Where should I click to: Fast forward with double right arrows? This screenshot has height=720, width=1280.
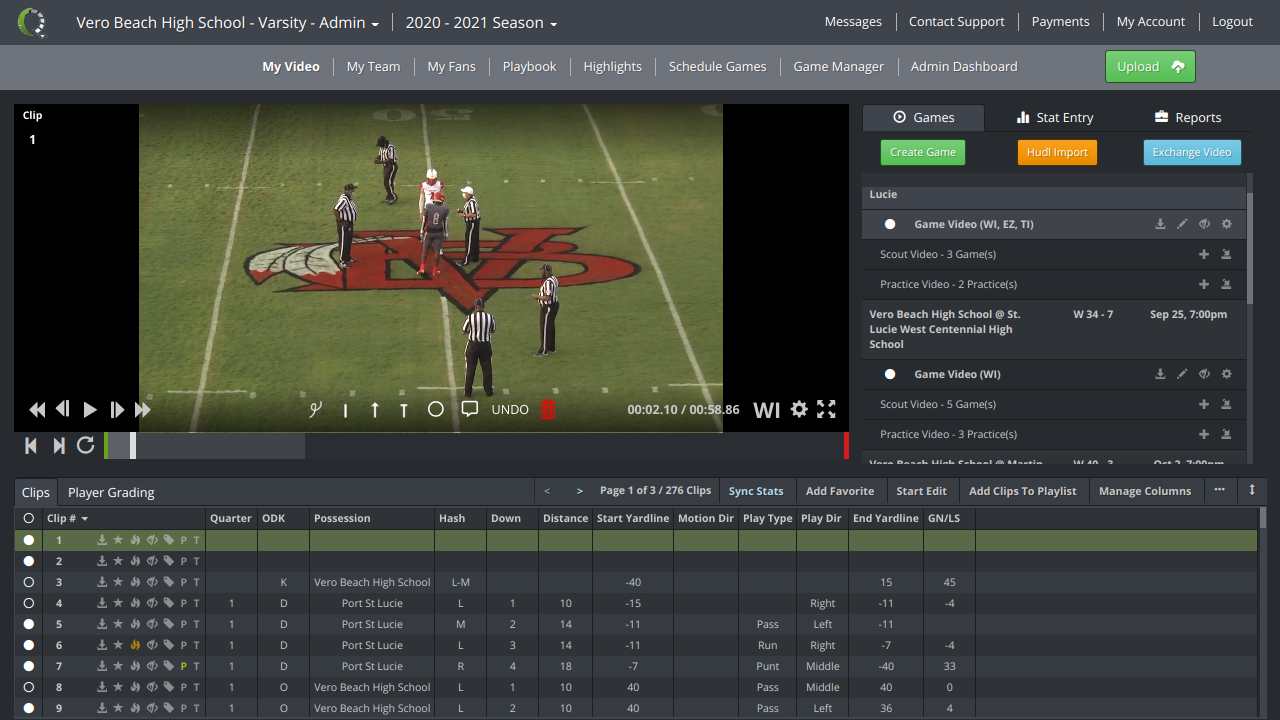point(143,409)
